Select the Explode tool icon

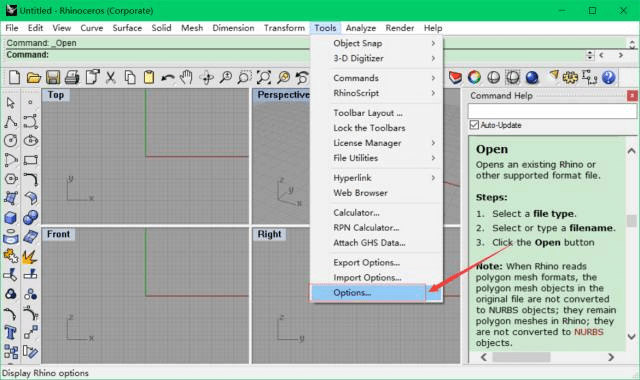click(x=31, y=256)
